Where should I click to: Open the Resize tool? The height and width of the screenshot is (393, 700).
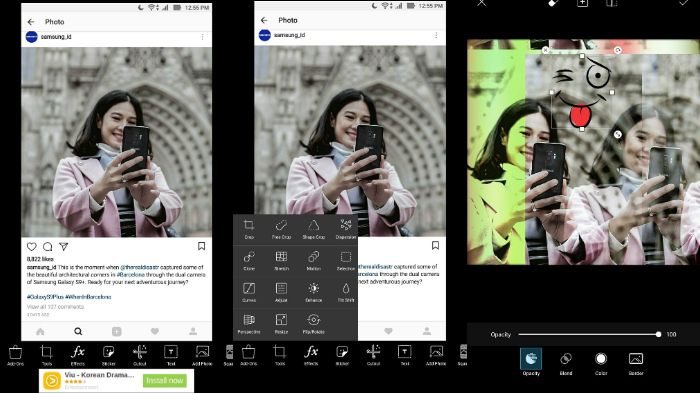(x=281, y=324)
